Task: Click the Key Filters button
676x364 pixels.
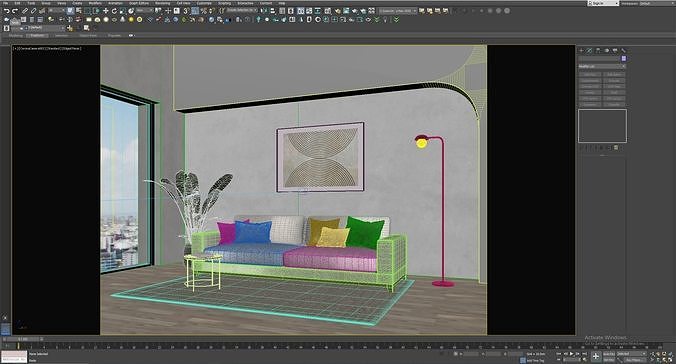Action: pyautogui.click(x=635, y=360)
